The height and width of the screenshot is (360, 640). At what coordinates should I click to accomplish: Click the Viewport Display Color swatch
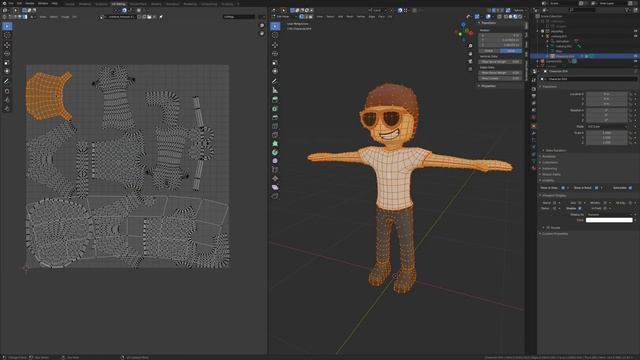609,220
